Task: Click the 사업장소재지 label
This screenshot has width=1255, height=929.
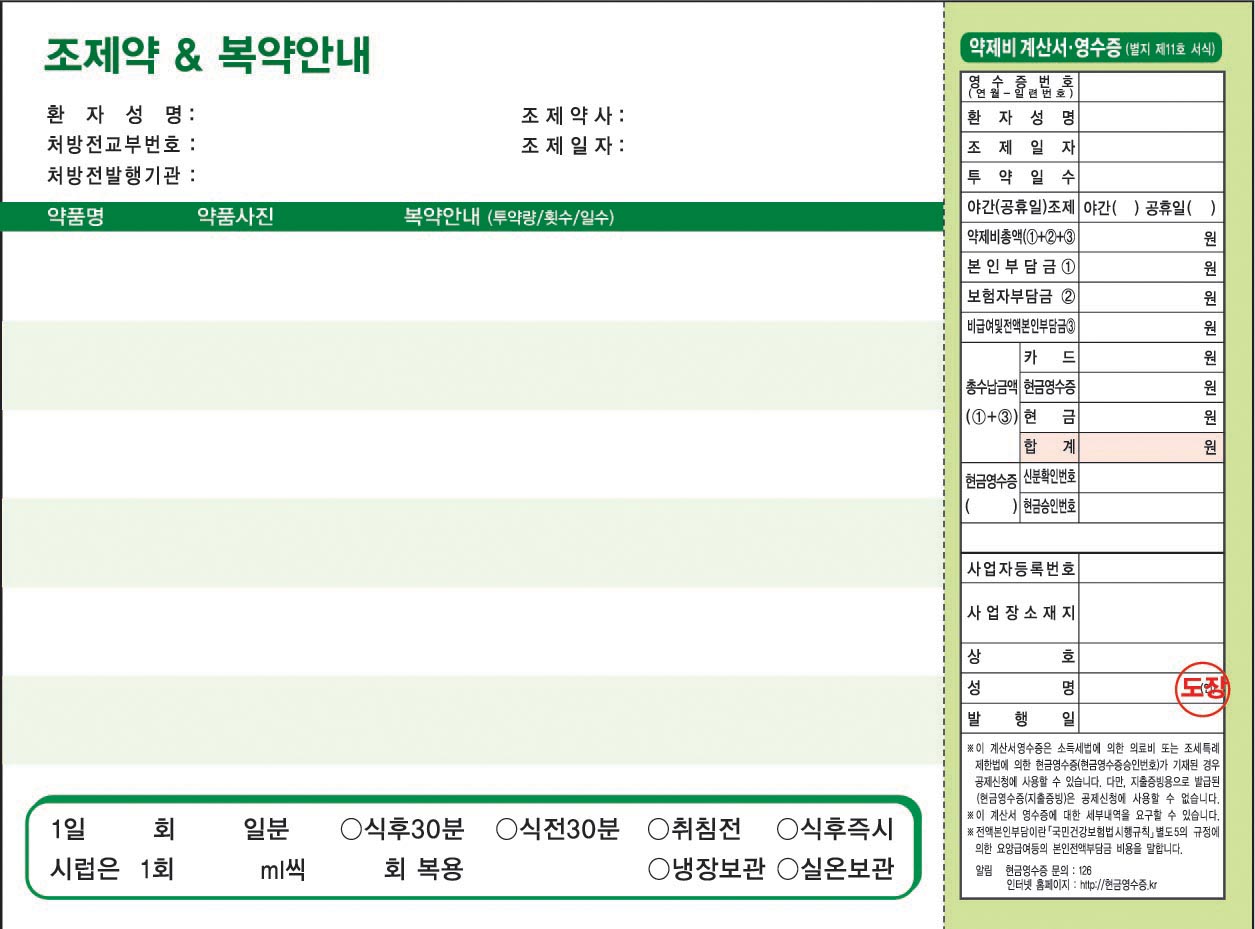Action: pos(1020,613)
